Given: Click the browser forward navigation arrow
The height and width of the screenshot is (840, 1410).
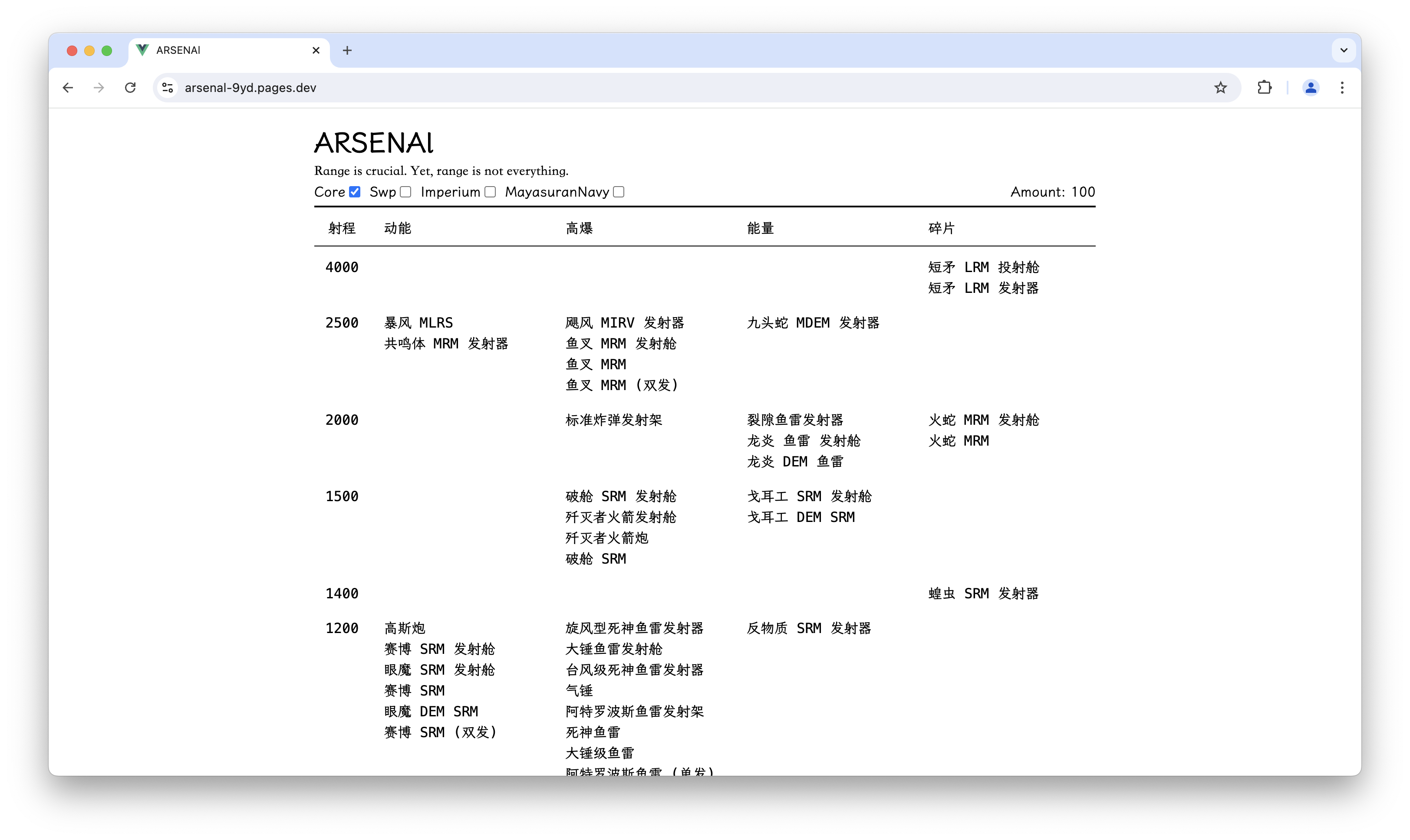Looking at the screenshot, I should pyautogui.click(x=98, y=88).
